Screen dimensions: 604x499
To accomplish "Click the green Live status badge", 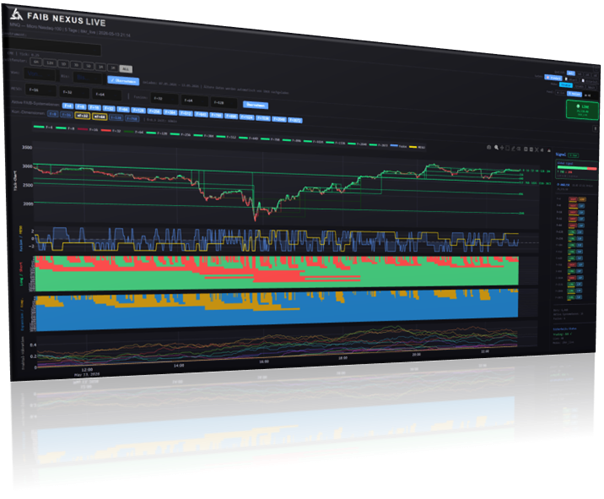I will 582,110.
